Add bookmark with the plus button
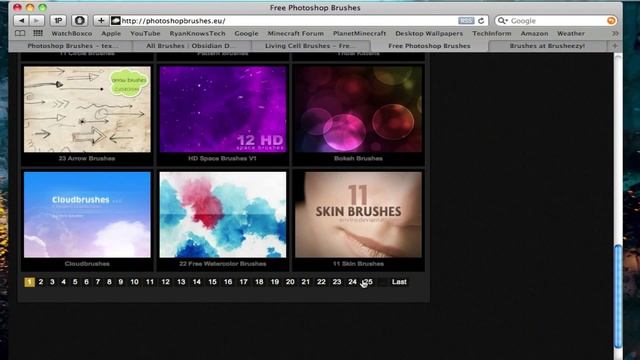This screenshot has height=360, width=640. (x=101, y=20)
